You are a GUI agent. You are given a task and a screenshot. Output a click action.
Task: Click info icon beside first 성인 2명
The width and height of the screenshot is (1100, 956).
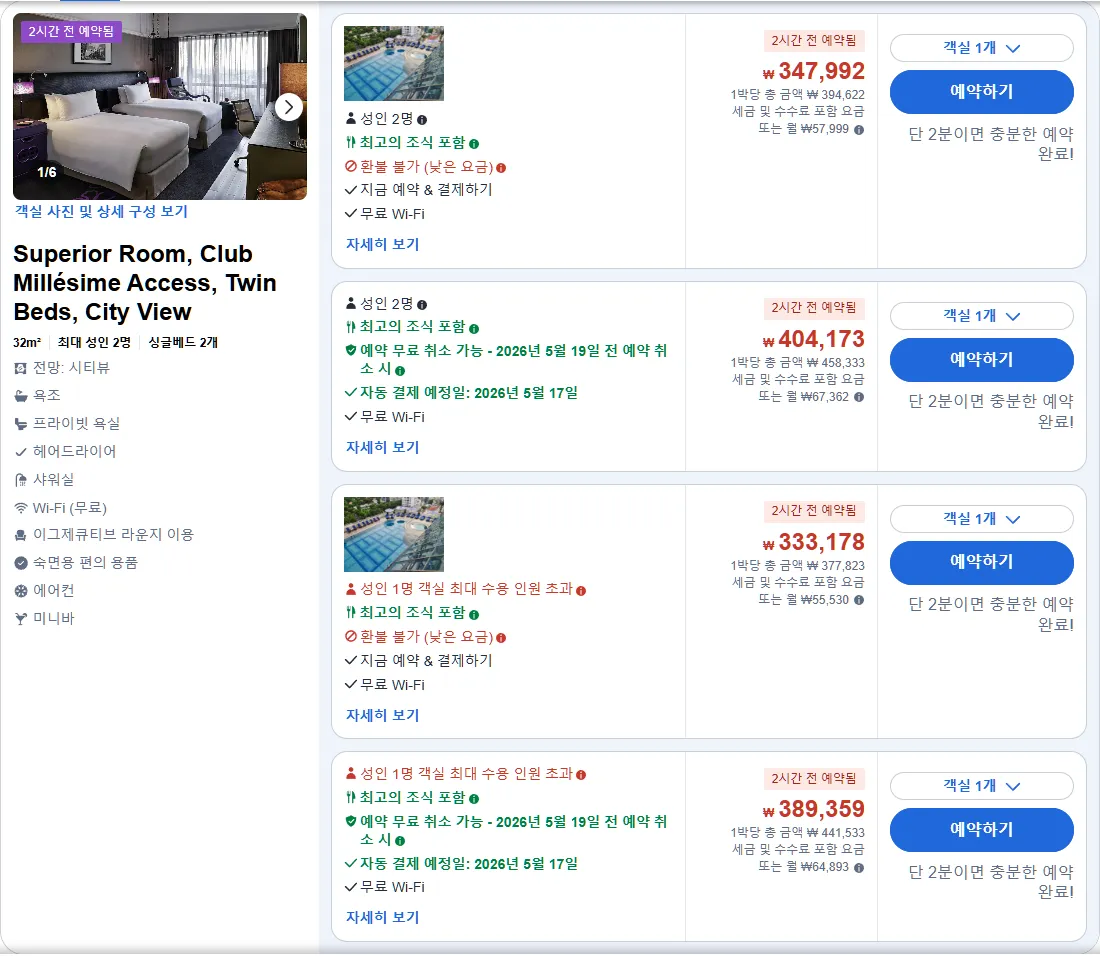click(x=422, y=120)
